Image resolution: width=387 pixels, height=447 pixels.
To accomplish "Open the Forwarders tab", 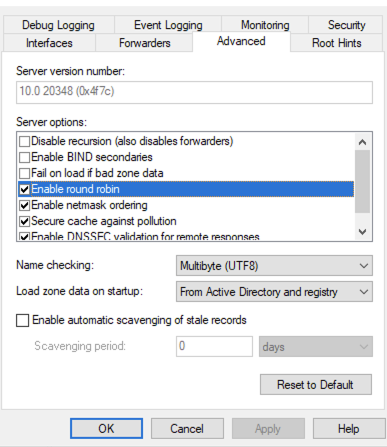I will pyautogui.click(x=144, y=43).
